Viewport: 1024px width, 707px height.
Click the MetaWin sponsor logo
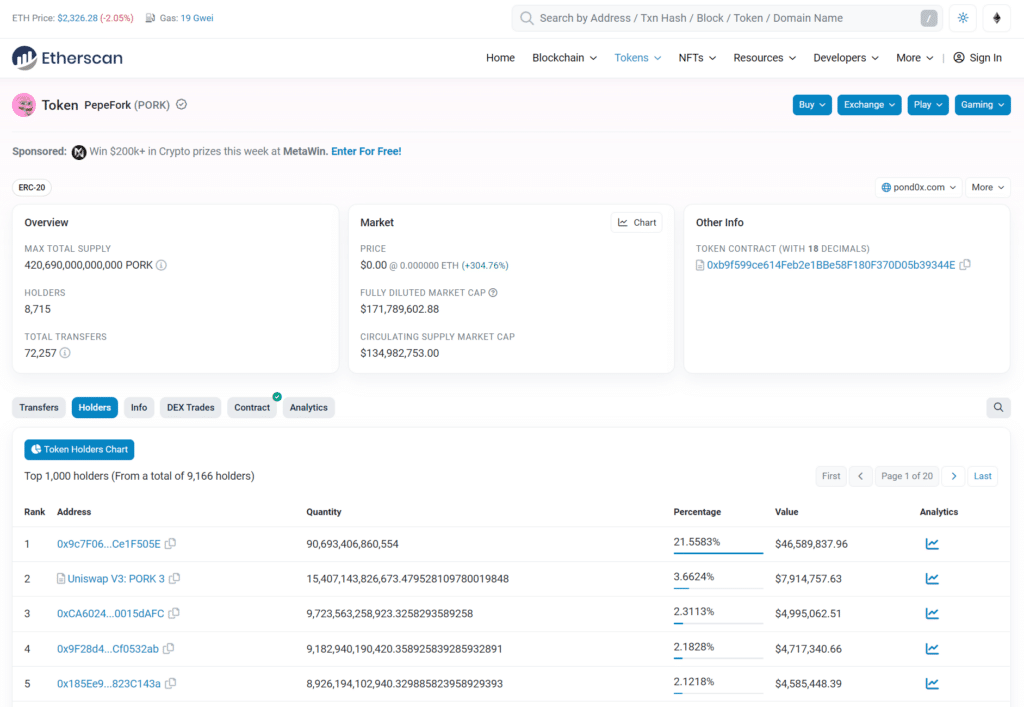pyautogui.click(x=79, y=152)
